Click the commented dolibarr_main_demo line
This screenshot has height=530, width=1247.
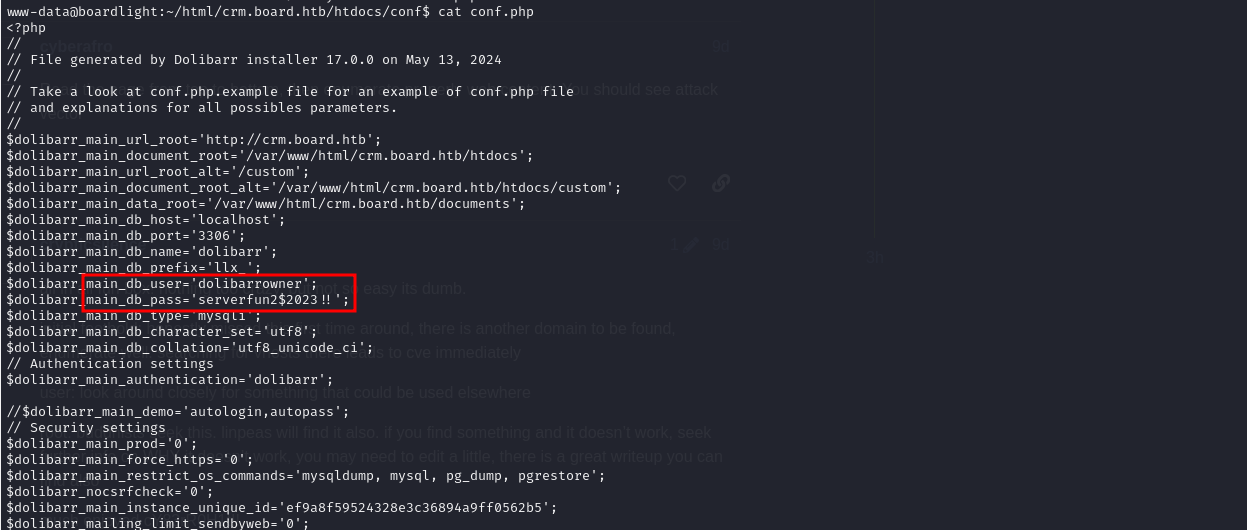coord(177,412)
